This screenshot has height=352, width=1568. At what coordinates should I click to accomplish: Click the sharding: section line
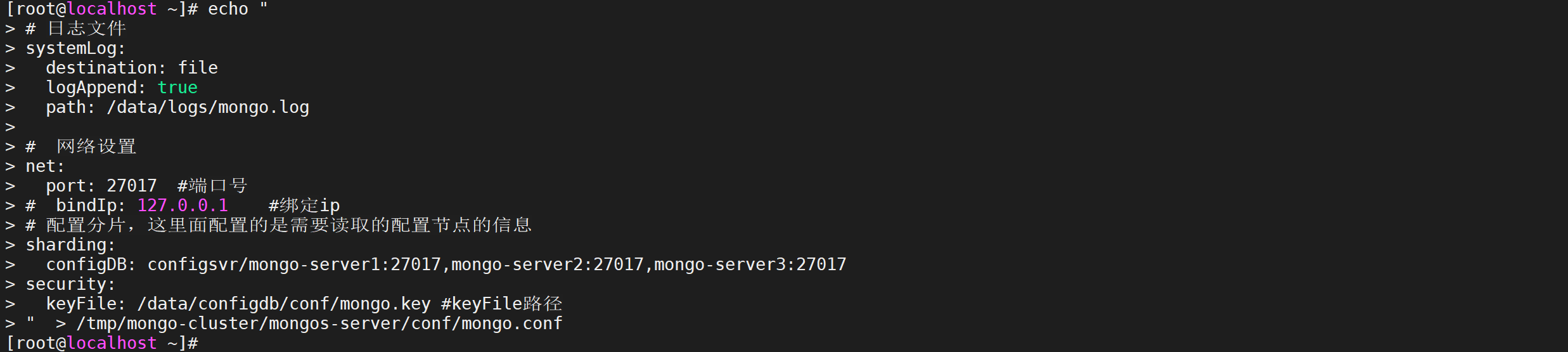pos(70,245)
